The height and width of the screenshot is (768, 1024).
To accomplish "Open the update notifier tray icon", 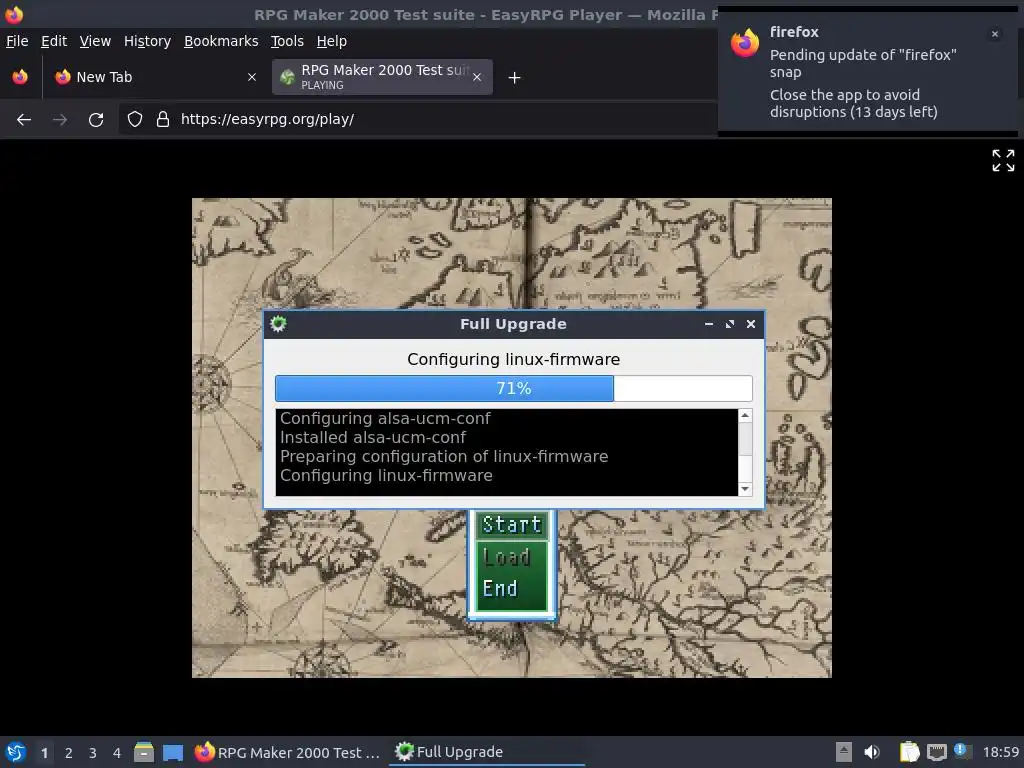I will [x=961, y=751].
